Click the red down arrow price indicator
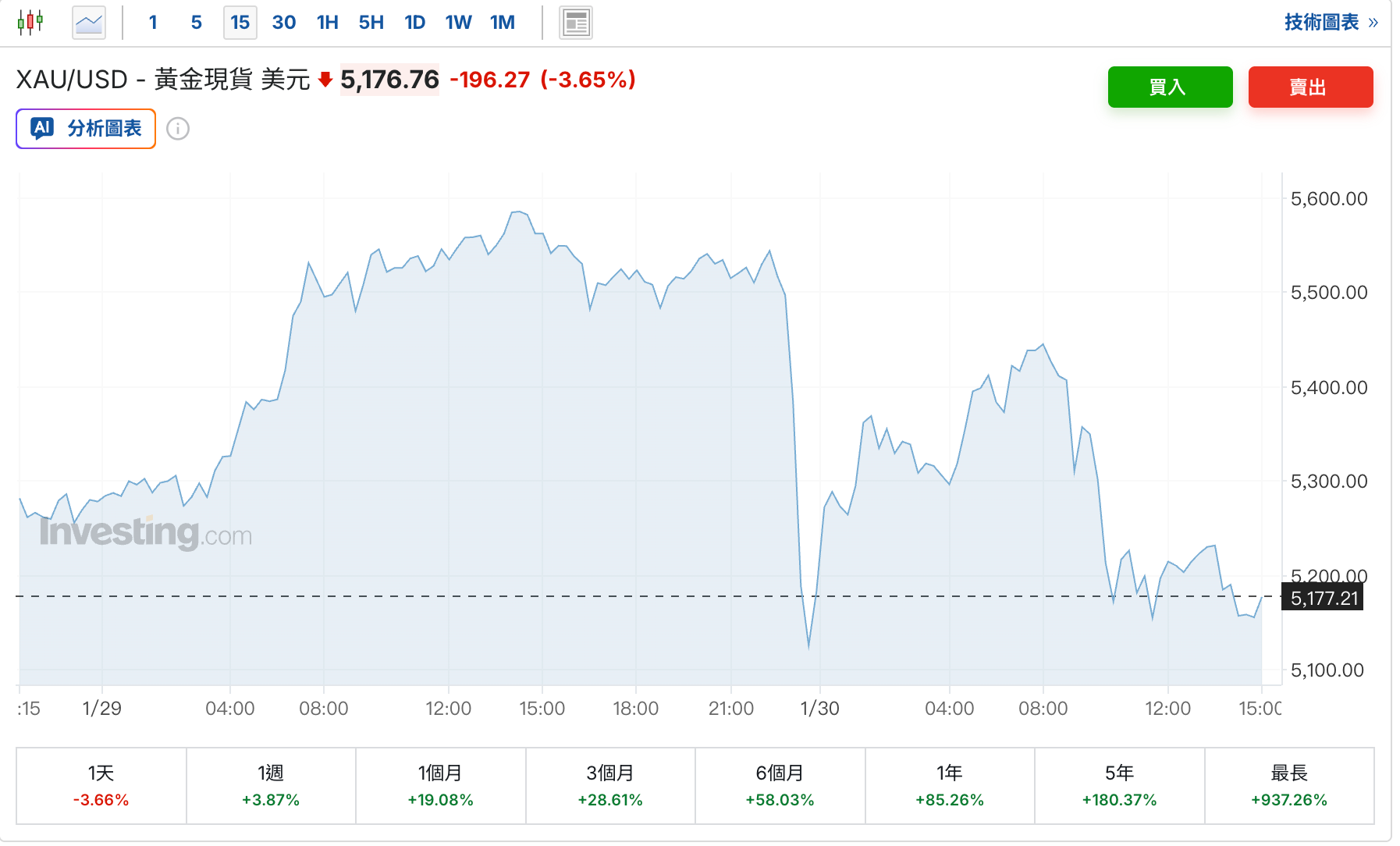Screen dimensions: 1400x846 click(325, 80)
